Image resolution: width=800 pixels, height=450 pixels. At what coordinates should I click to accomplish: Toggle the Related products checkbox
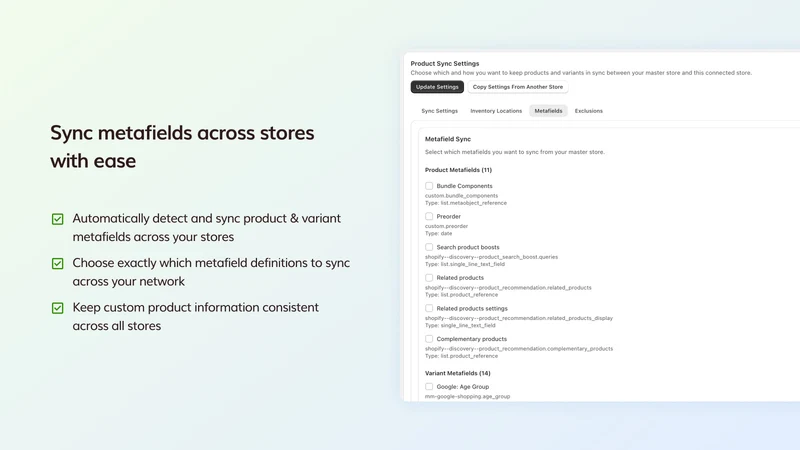[x=429, y=278]
